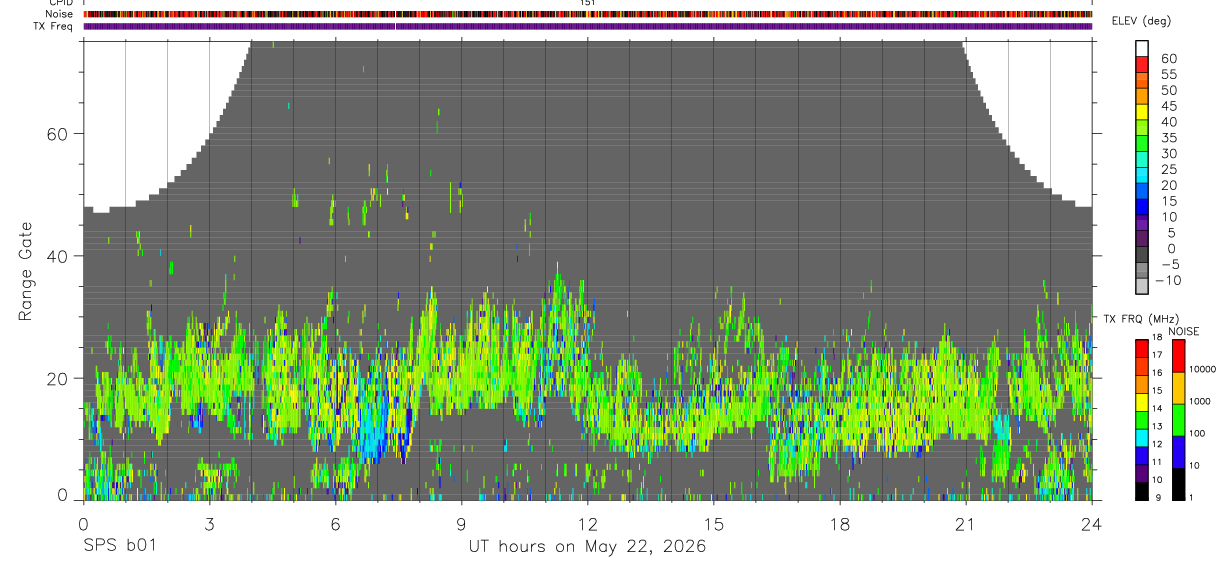Click the '11' label on the TX FRQ scale
The width and height of the screenshot is (1228, 567).
tap(1156, 462)
